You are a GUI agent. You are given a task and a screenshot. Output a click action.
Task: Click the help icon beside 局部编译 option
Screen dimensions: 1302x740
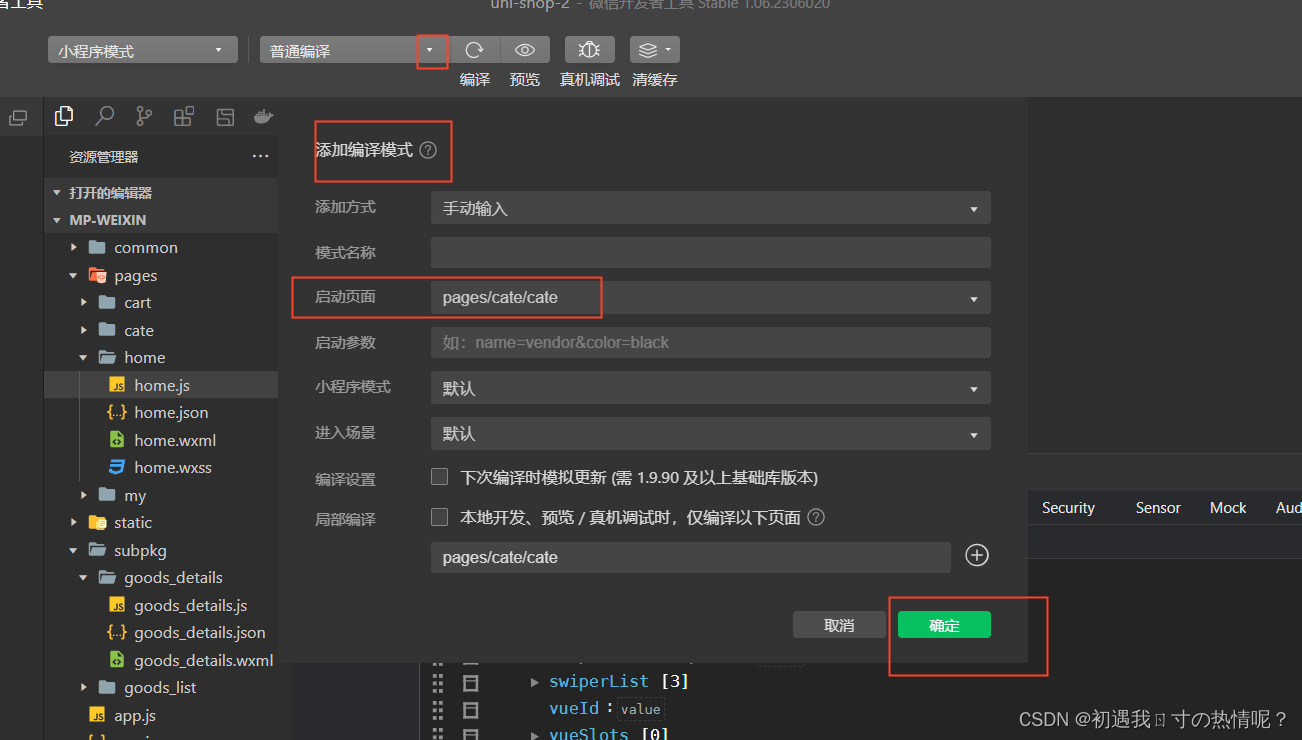click(x=816, y=517)
